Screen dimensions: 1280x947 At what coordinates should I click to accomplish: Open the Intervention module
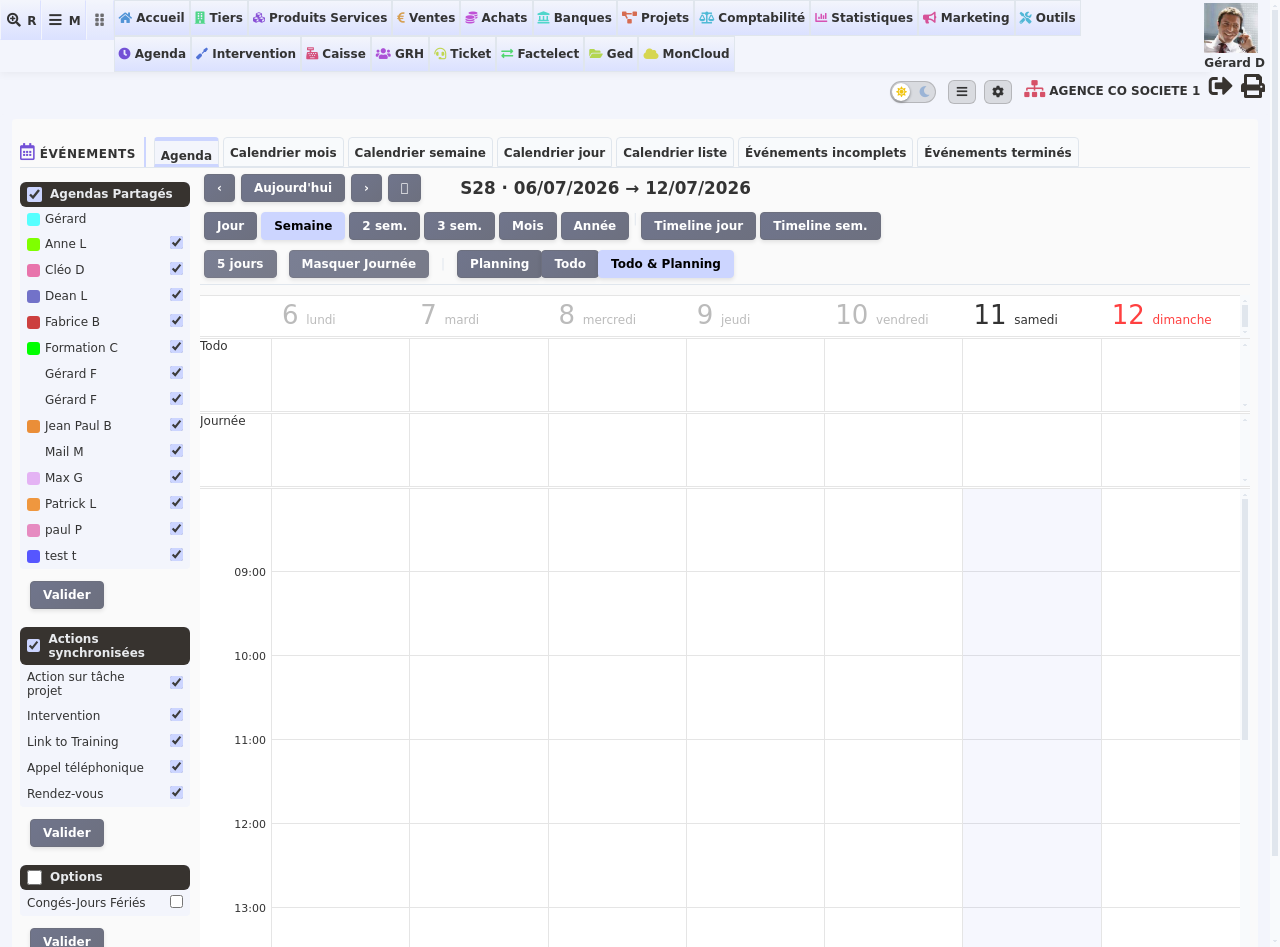(x=246, y=54)
